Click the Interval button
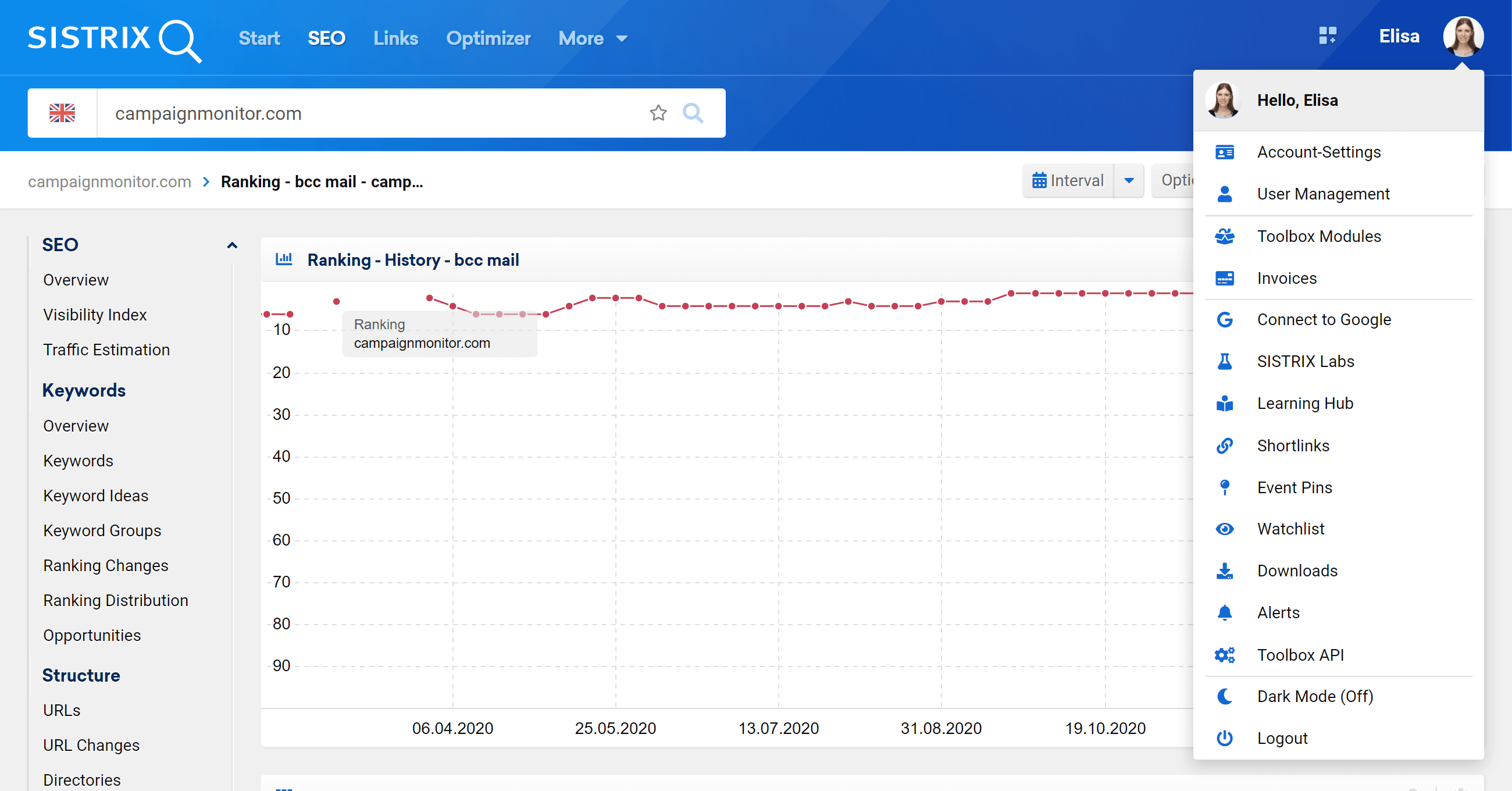This screenshot has width=1512, height=791. pos(1068,181)
